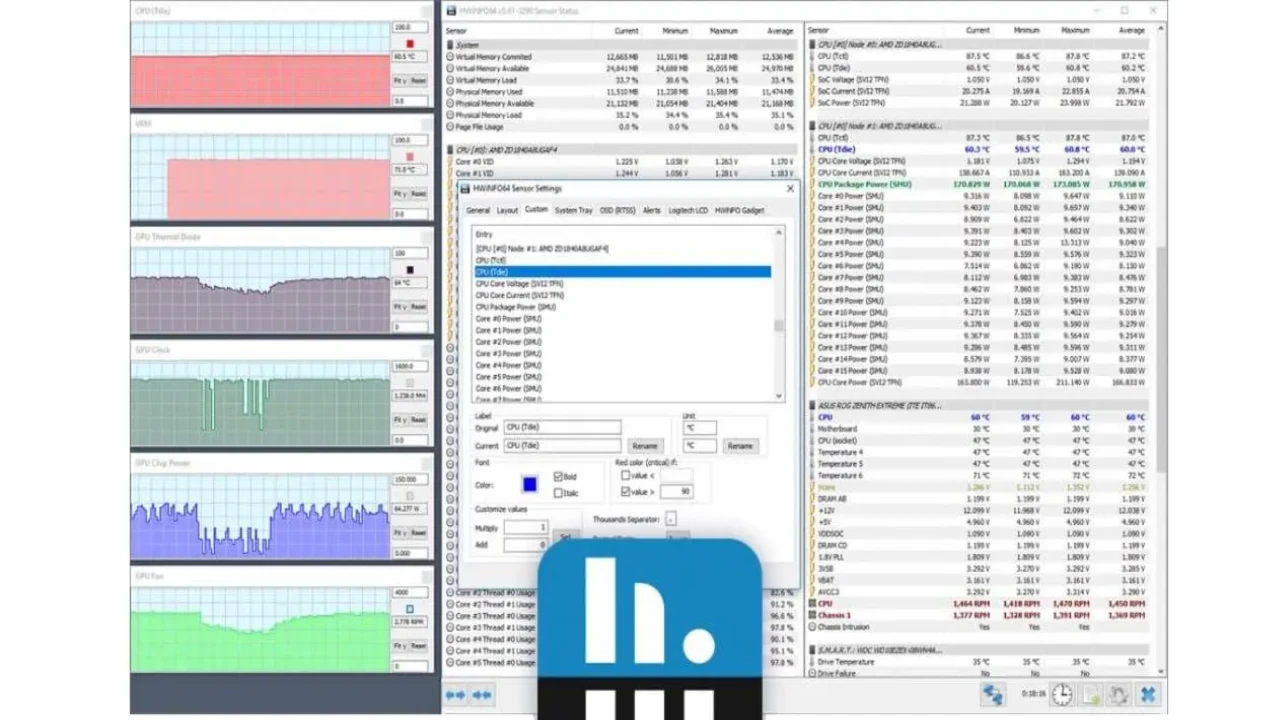The image size is (1280, 720).
Task: Open the Logitech LCD tab
Action: [x=689, y=210]
